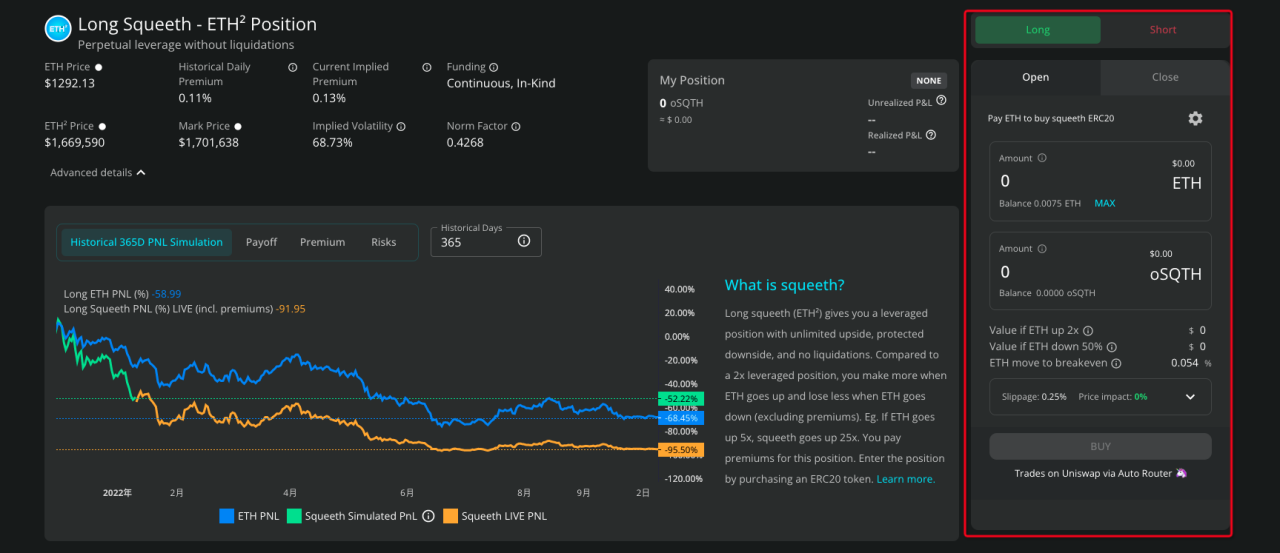Click info icon for Value if ETH up 2x
The height and width of the screenshot is (553, 1280).
(x=1088, y=331)
